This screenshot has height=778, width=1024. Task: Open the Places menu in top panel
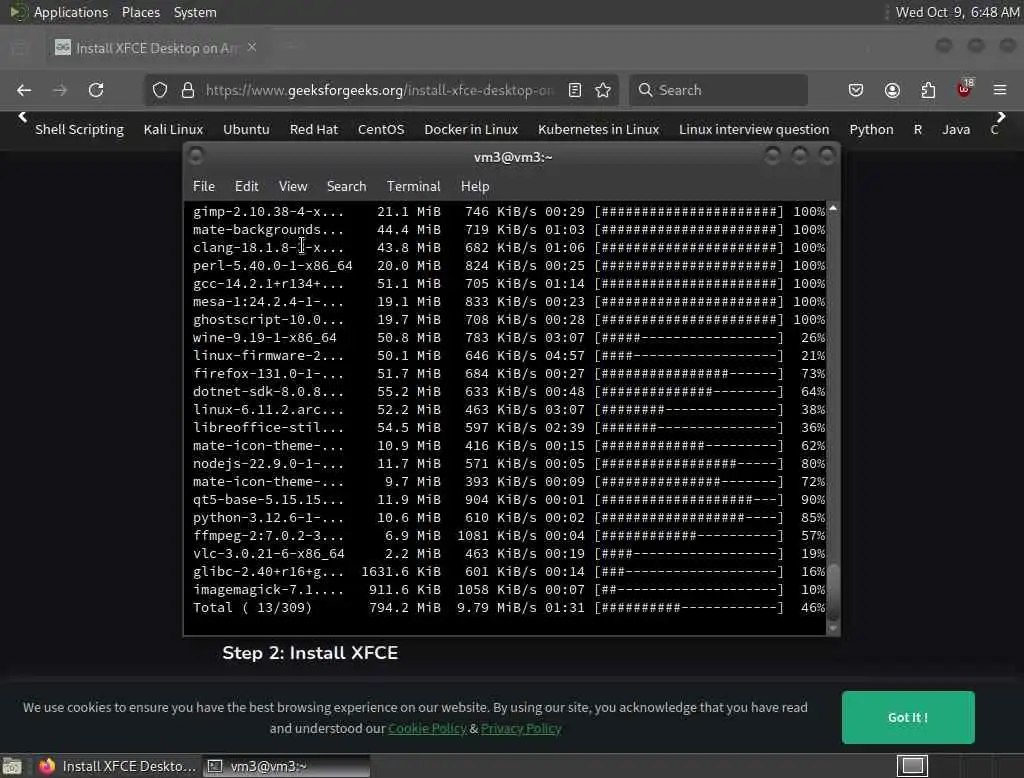[x=140, y=12]
